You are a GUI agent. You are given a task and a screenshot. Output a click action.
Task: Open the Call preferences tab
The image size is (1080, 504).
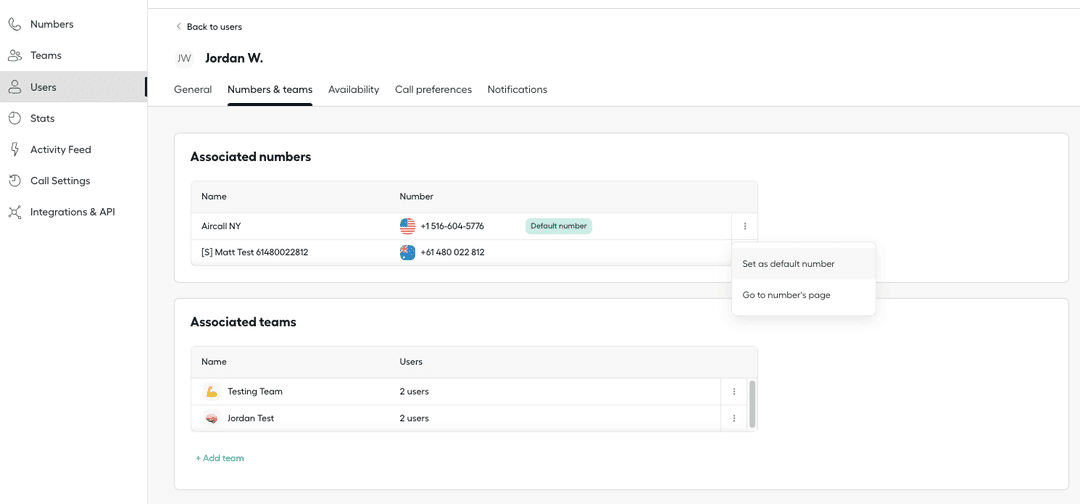[x=433, y=90]
